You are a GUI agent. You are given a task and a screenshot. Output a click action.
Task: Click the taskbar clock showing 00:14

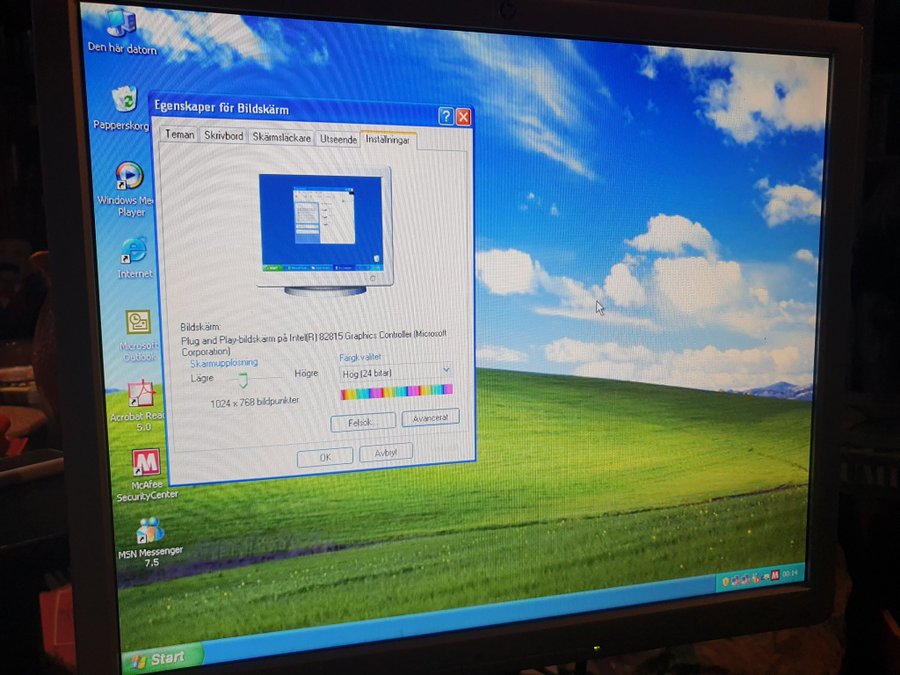[790, 573]
